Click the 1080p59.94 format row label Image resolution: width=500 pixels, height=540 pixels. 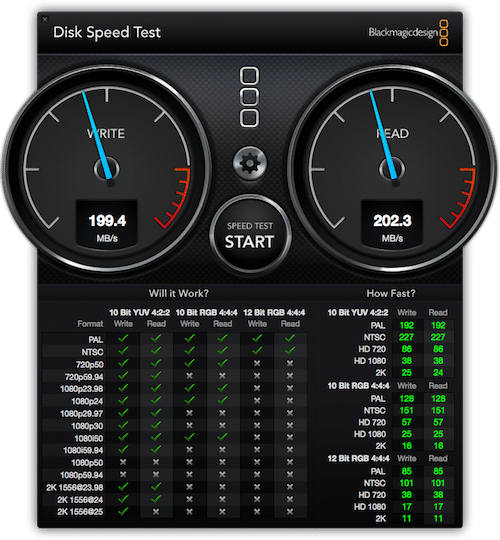coord(82,475)
